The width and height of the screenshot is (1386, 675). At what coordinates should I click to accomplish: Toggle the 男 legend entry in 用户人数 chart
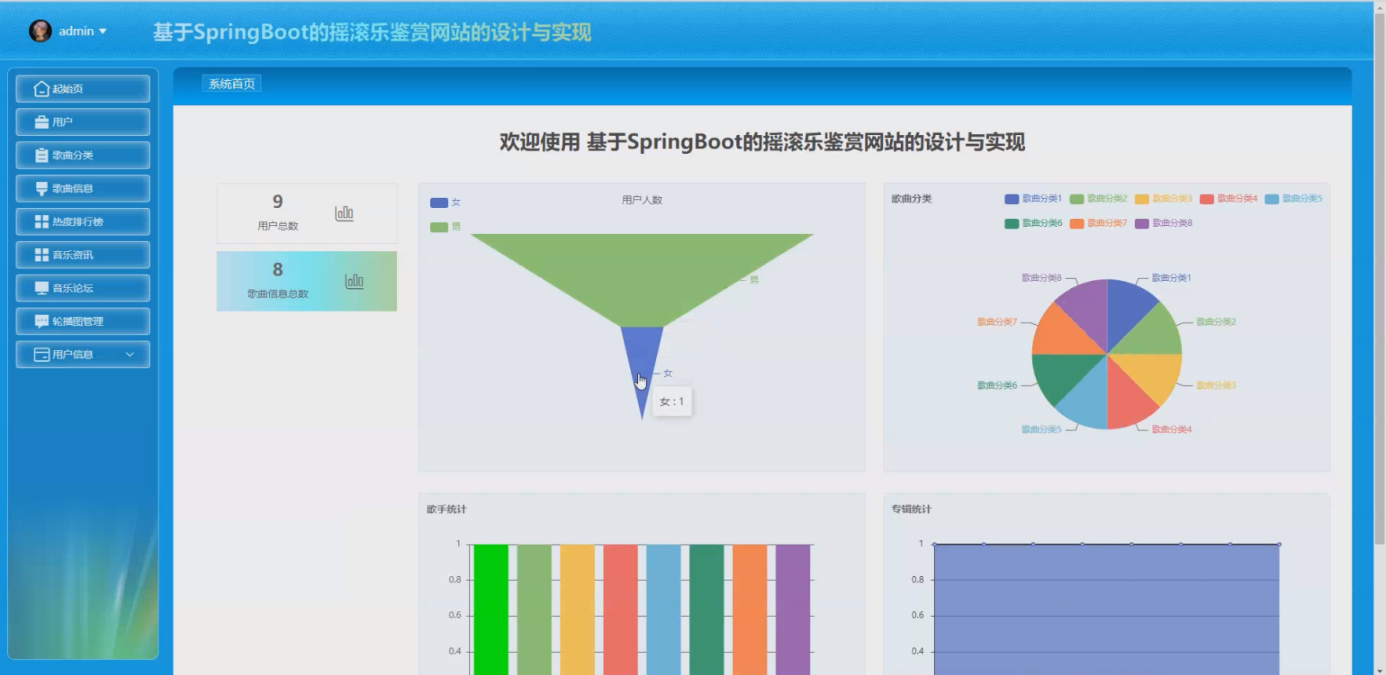446,227
